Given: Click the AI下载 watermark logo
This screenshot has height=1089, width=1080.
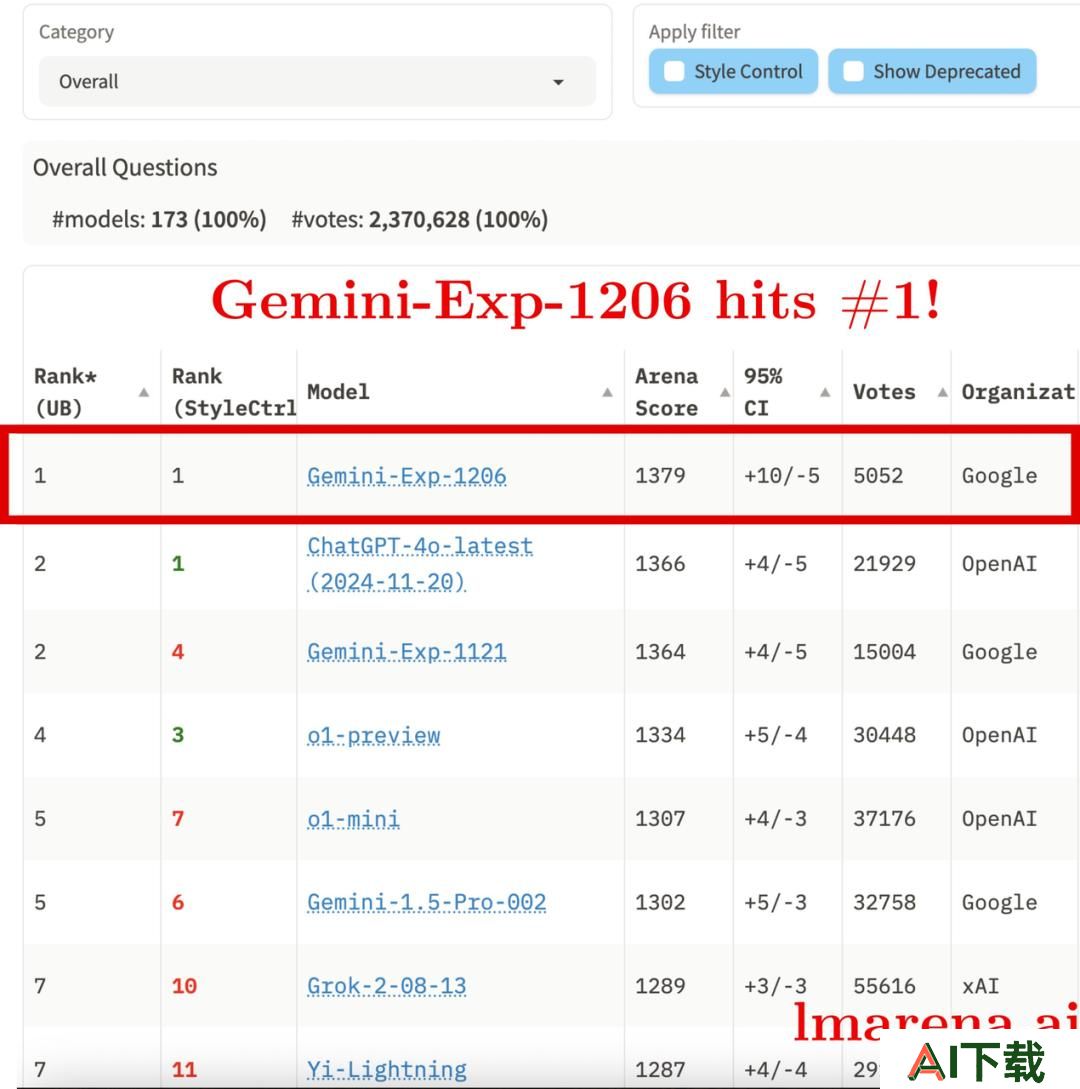Looking at the screenshot, I should (977, 1062).
